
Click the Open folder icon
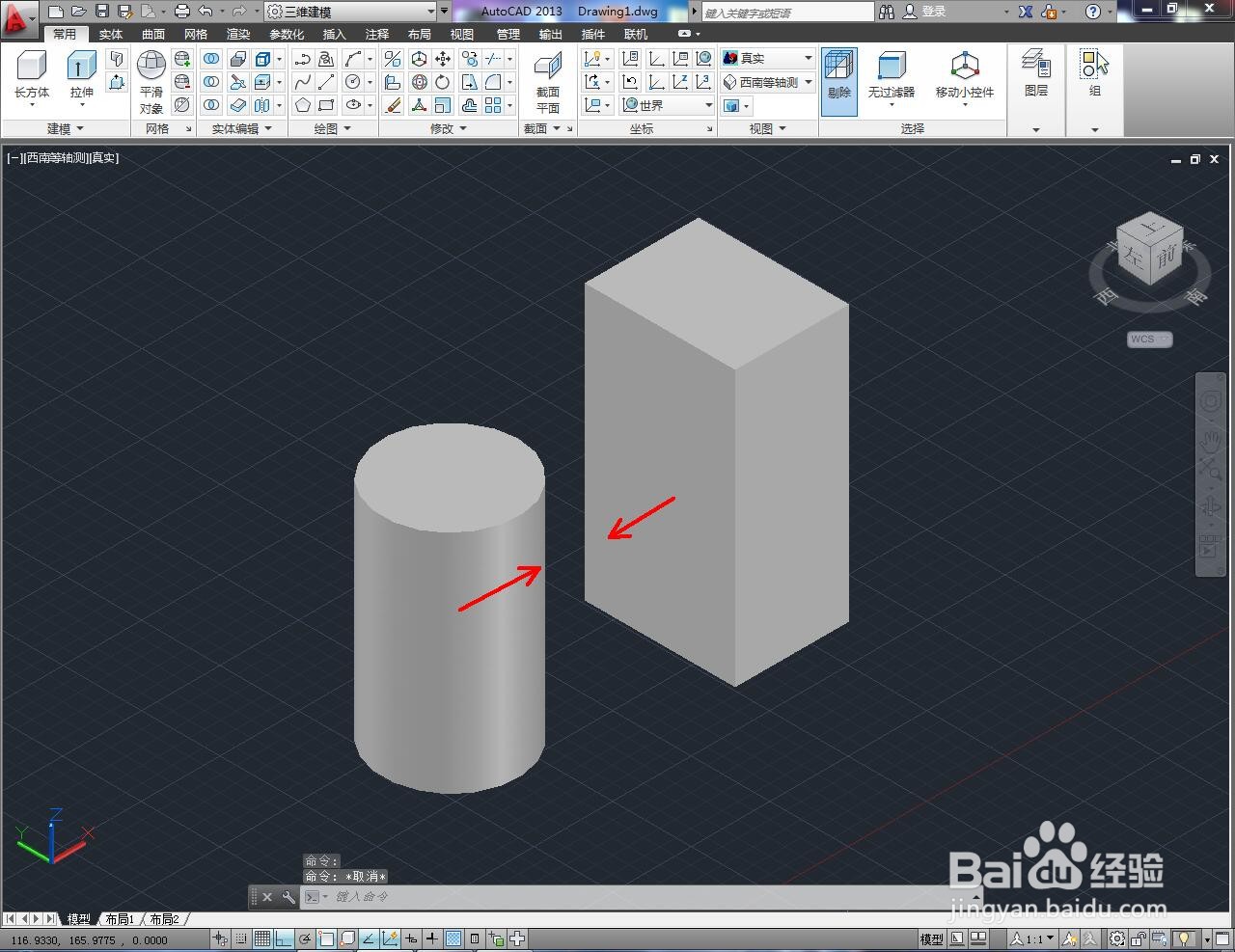(79, 12)
